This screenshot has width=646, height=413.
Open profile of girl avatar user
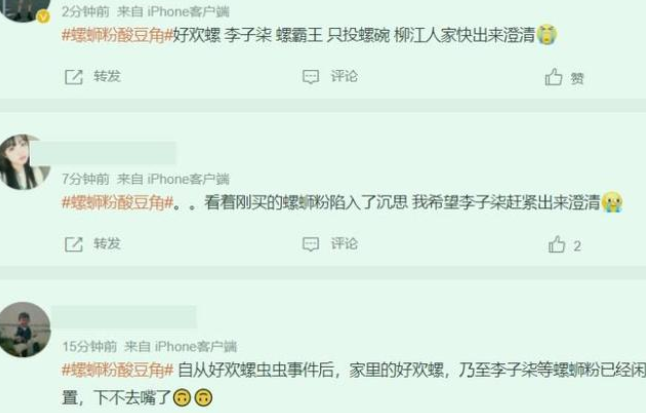pyautogui.click(x=23, y=162)
